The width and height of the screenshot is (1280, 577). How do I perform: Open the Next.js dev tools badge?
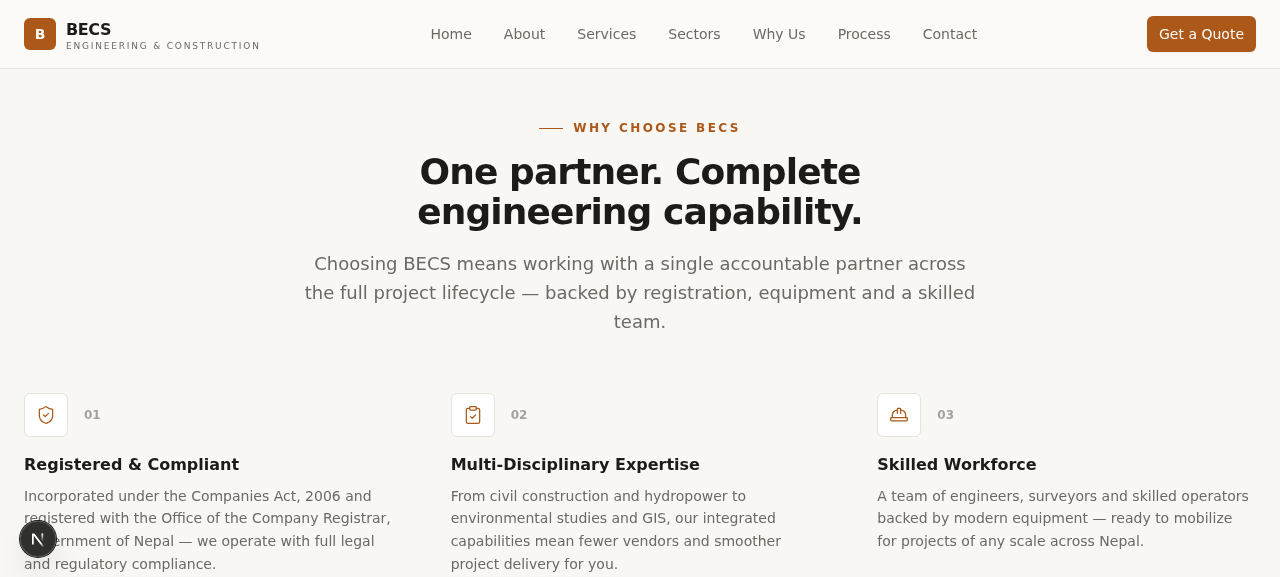38,539
